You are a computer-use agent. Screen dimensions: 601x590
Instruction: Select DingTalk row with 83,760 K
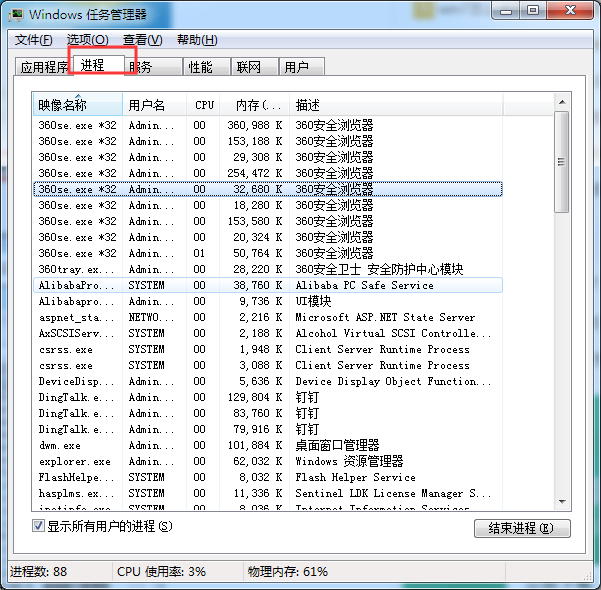point(268,413)
